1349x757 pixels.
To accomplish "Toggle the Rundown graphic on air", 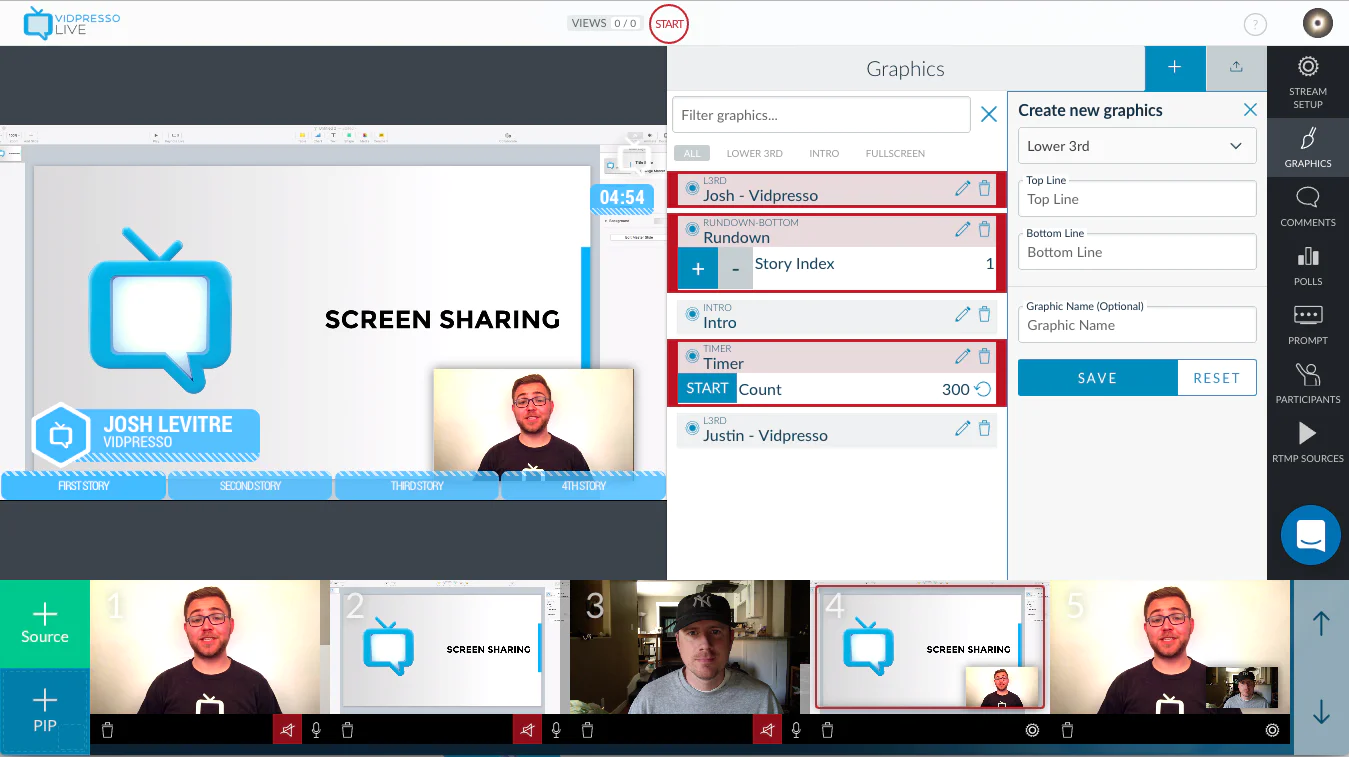I will (x=692, y=229).
